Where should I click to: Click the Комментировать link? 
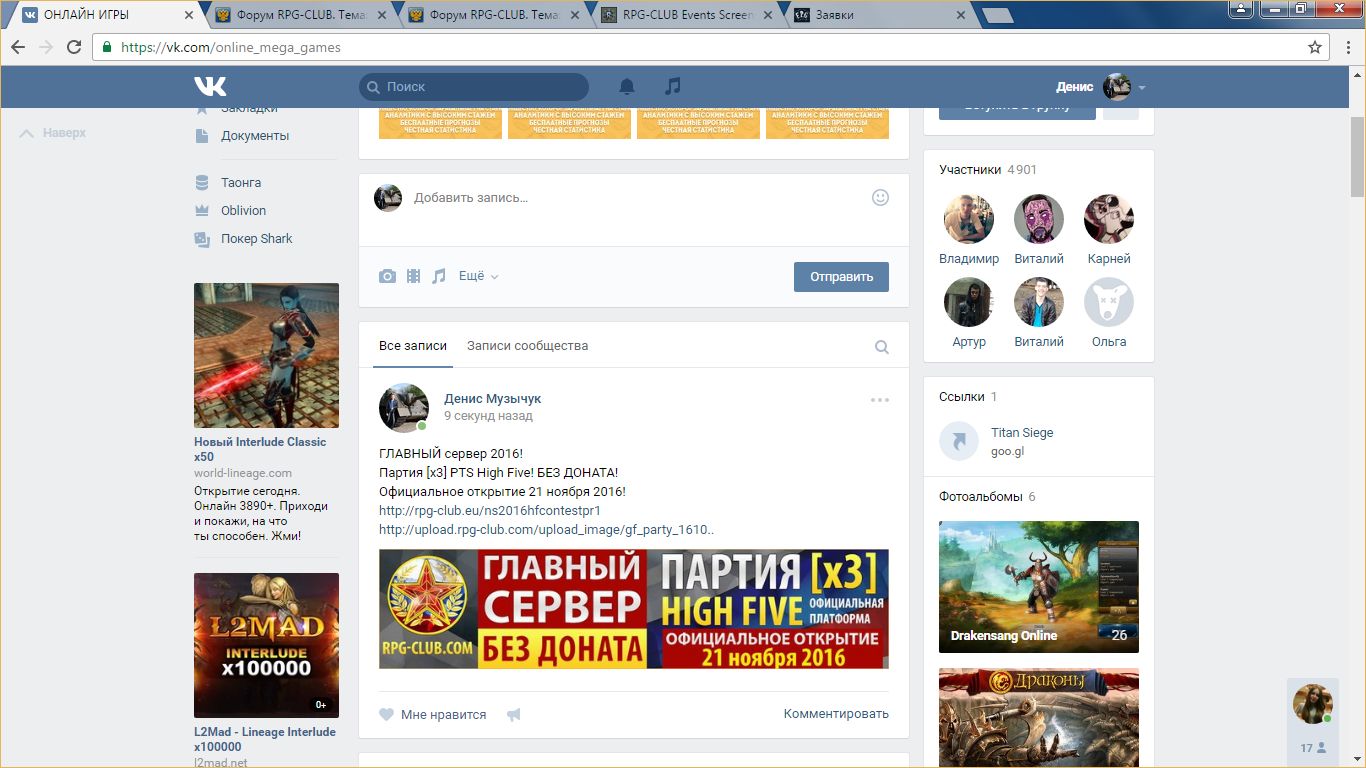[x=835, y=714]
